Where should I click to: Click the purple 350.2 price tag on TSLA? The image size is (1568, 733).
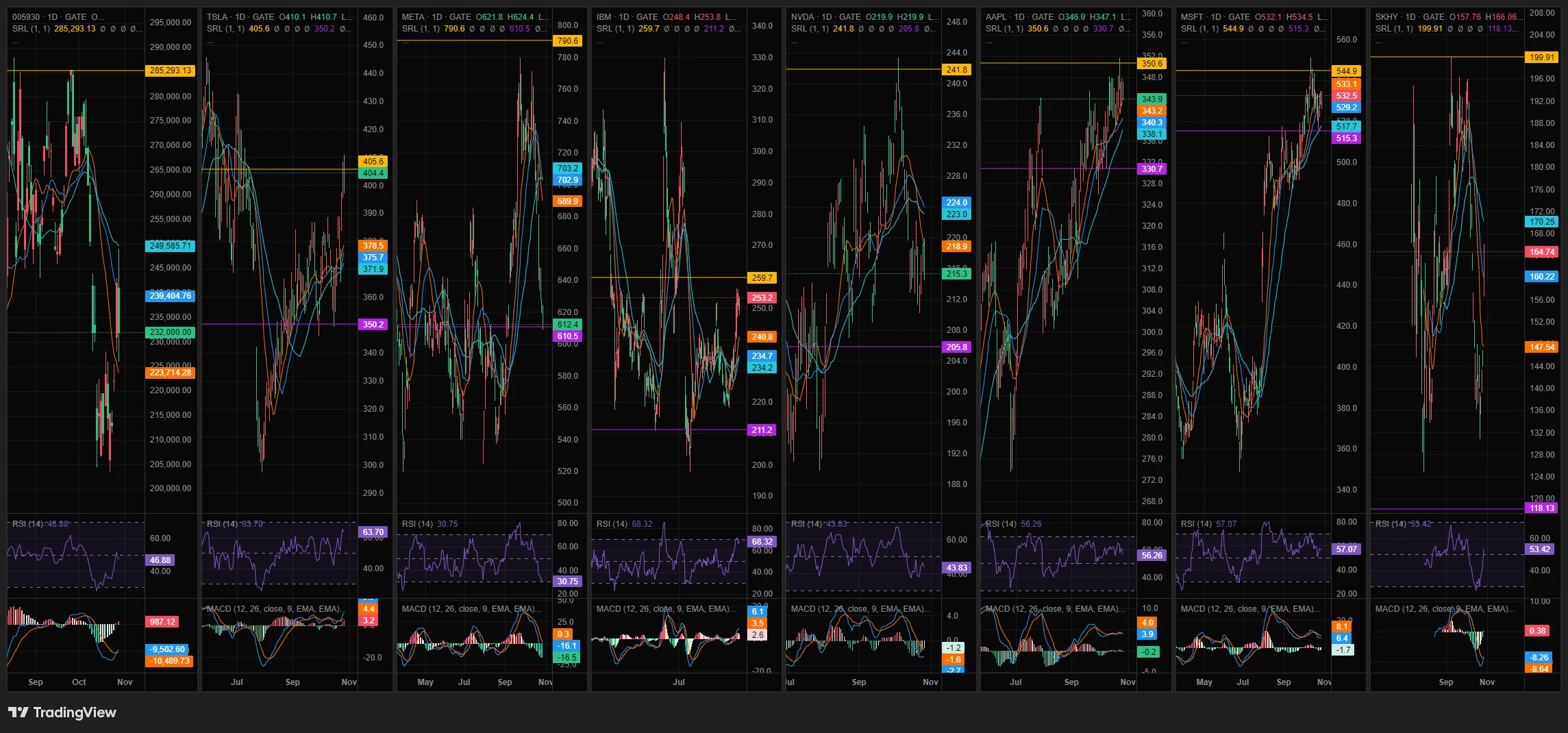[x=373, y=325]
